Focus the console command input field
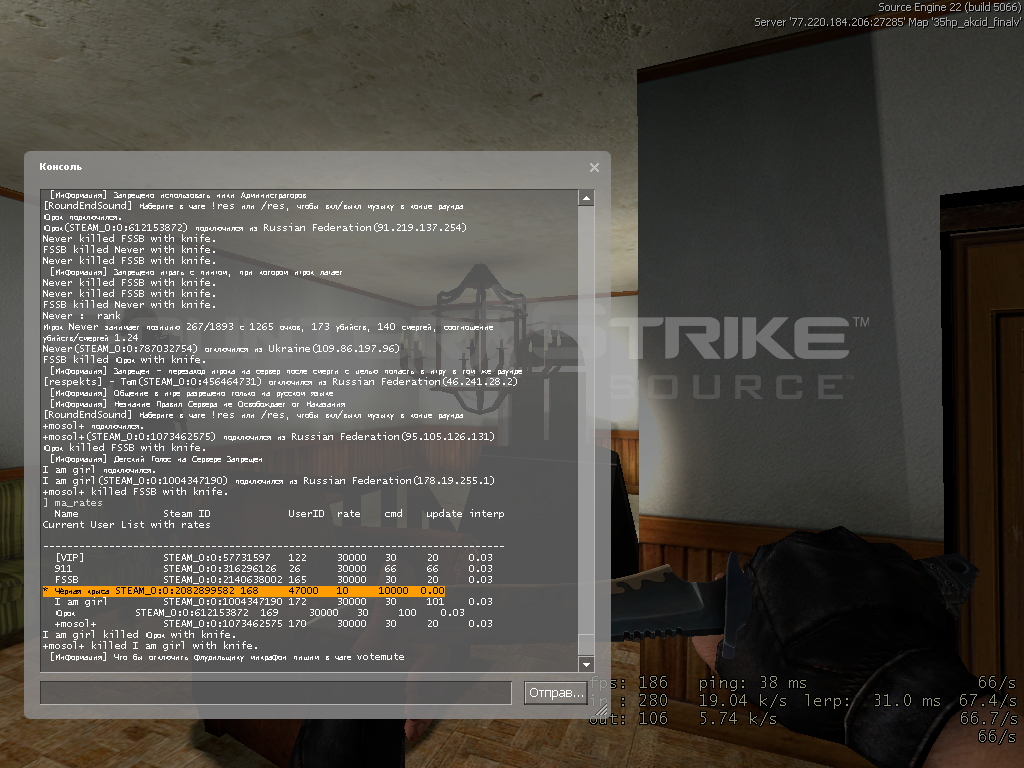Viewport: 1024px width, 768px height. pos(276,693)
